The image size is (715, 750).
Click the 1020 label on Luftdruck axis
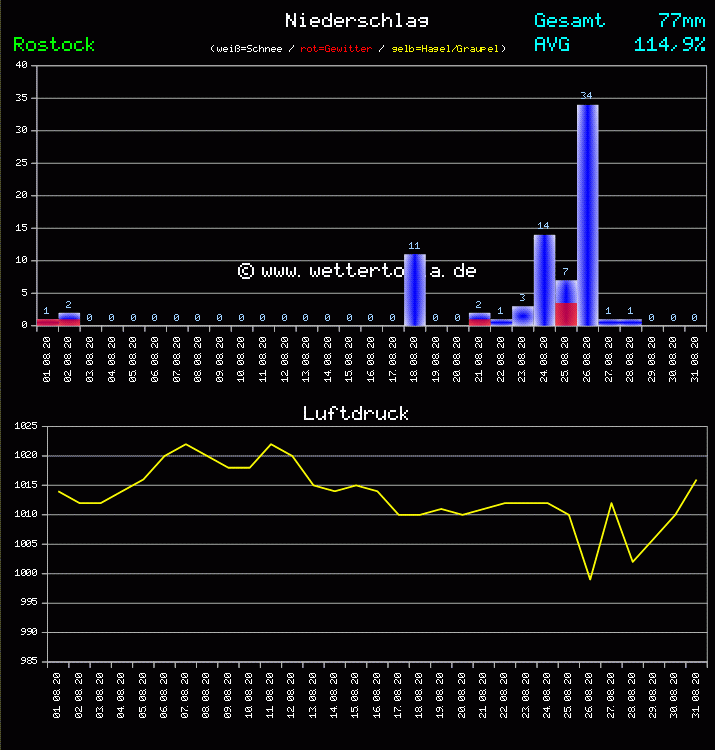coord(25,455)
